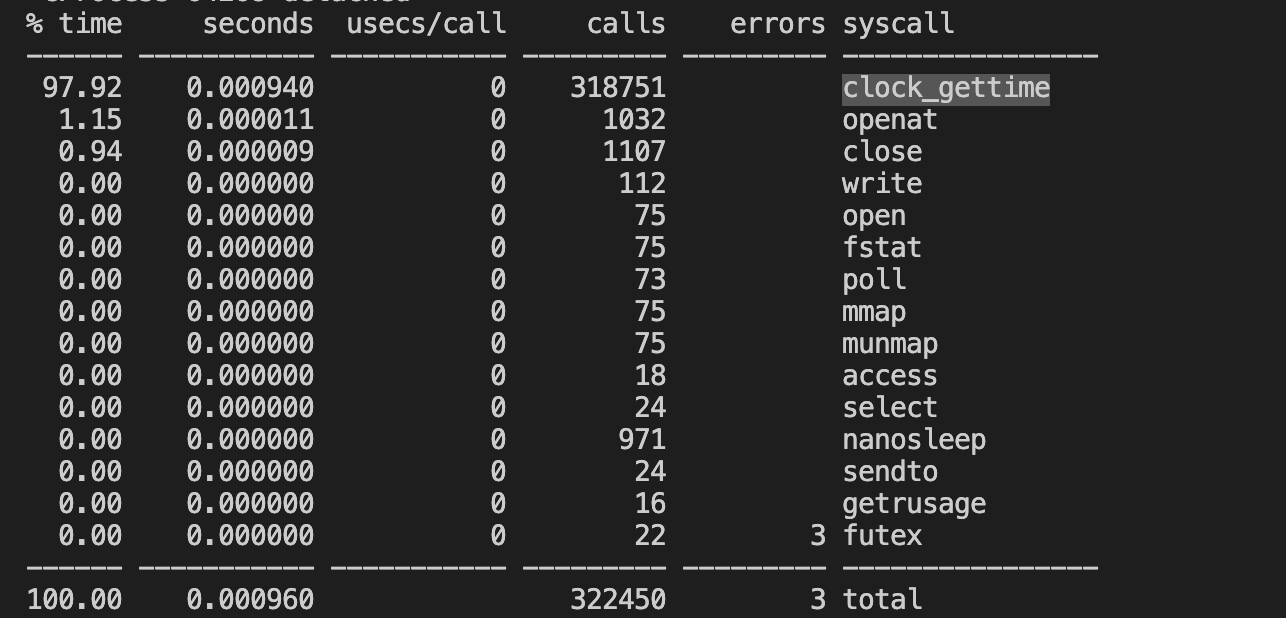Click the futex syscall name
1286x618 pixels.
(882, 536)
